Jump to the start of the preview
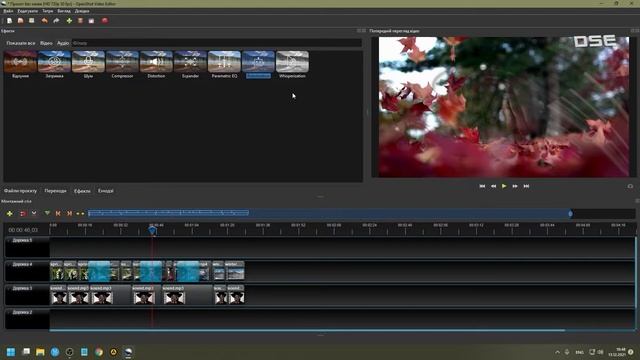 tap(482, 186)
